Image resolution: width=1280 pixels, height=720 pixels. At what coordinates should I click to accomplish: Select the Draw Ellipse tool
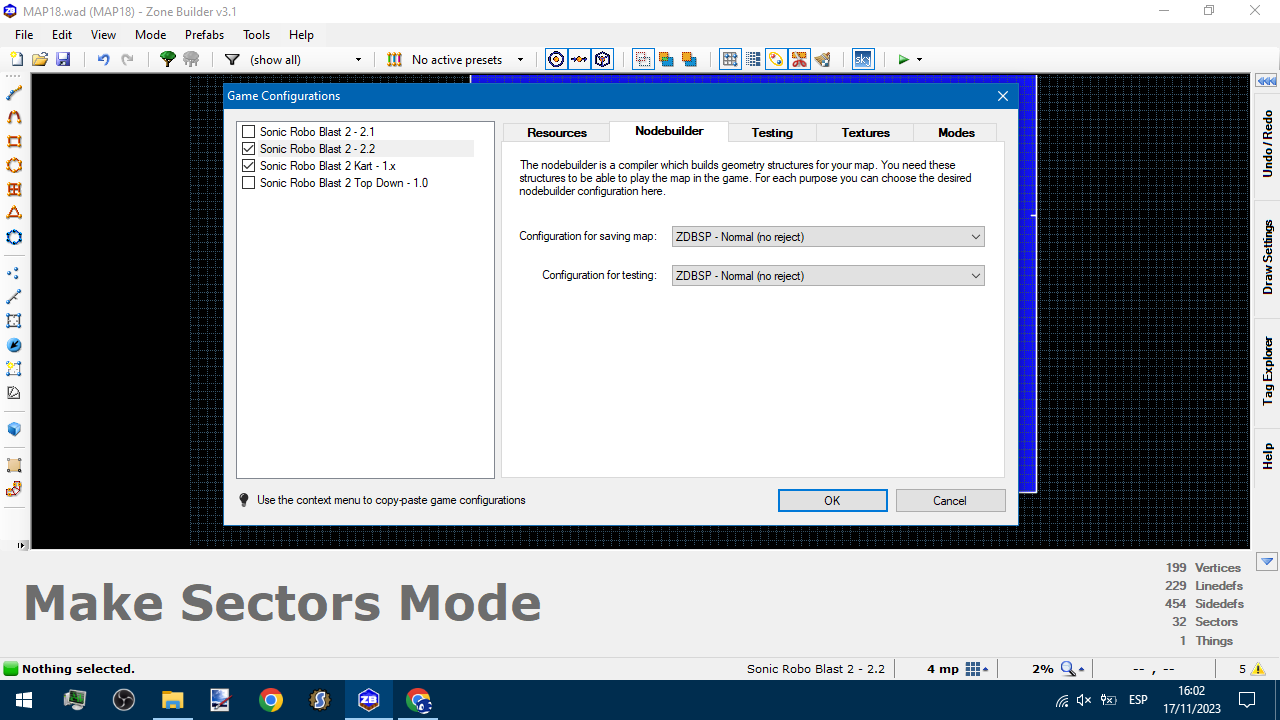tap(14, 165)
